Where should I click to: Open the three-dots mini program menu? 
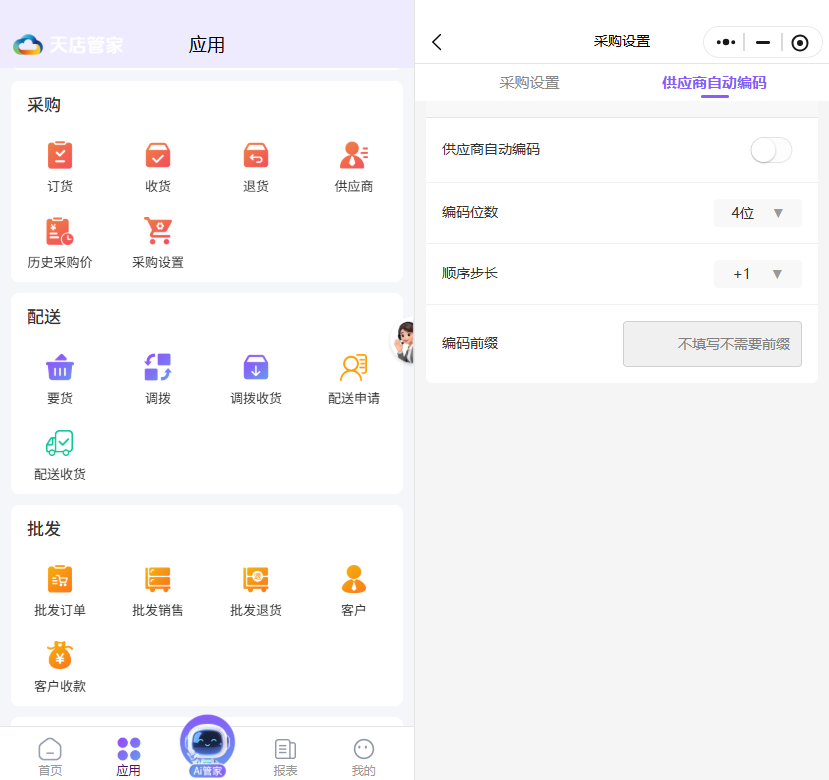point(726,42)
